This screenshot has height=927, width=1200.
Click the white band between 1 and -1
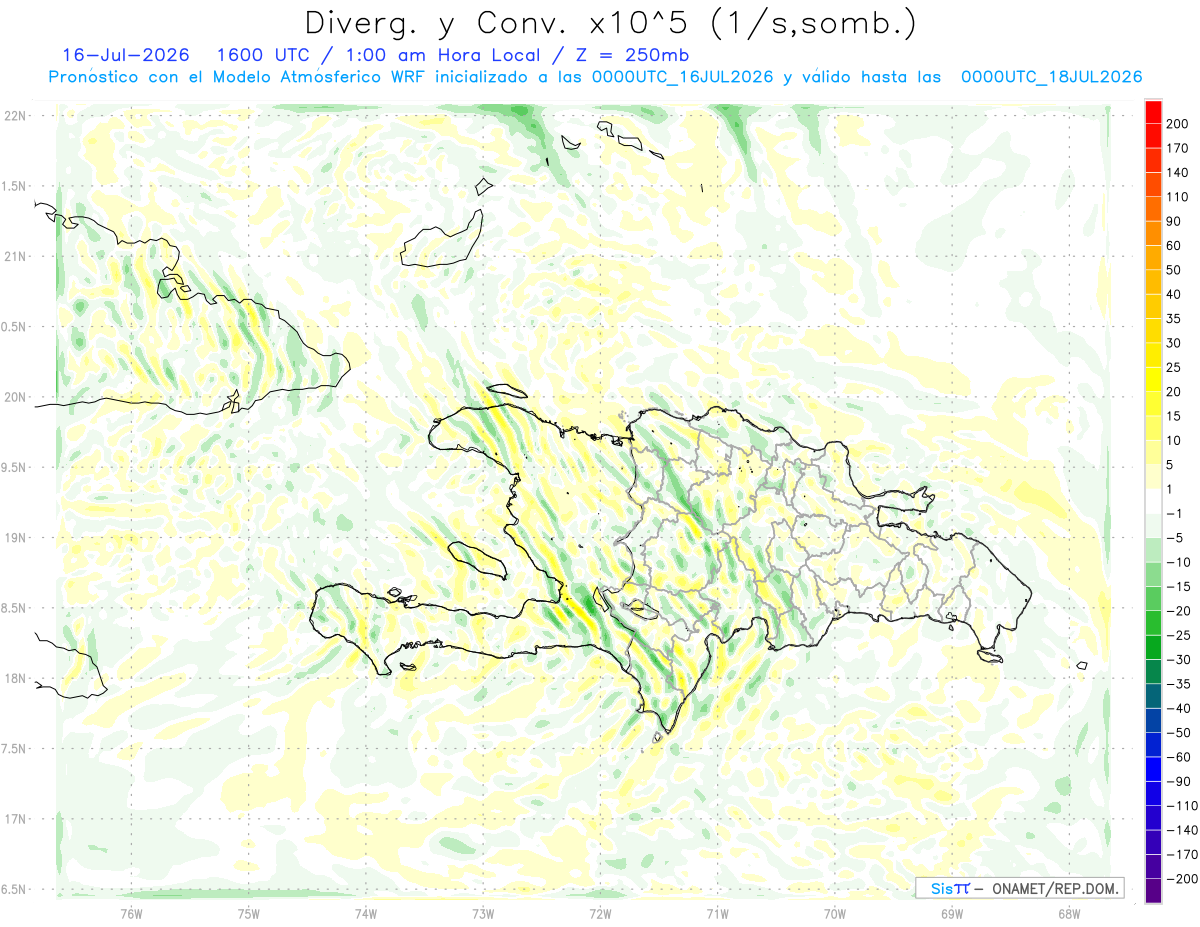point(1153,501)
